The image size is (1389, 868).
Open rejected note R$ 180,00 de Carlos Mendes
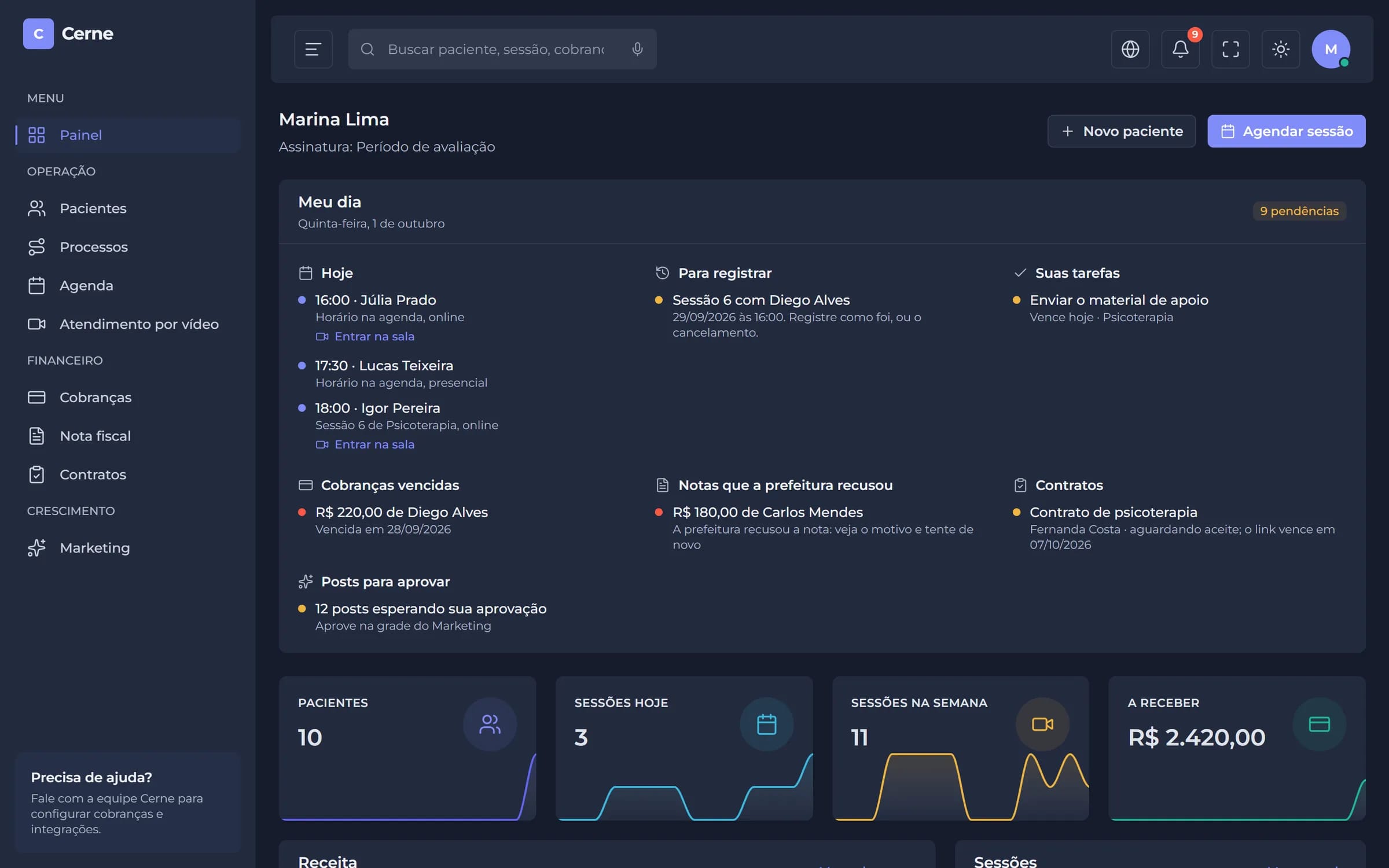(767, 512)
